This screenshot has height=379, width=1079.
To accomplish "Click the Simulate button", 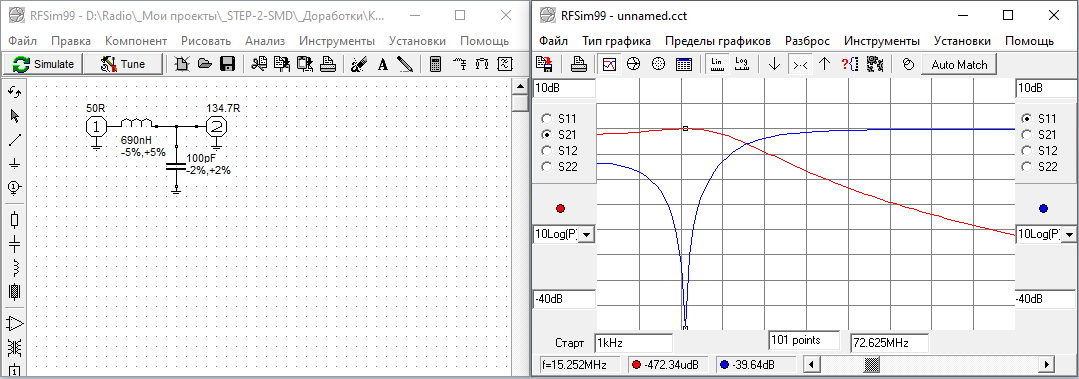I will coord(43,64).
